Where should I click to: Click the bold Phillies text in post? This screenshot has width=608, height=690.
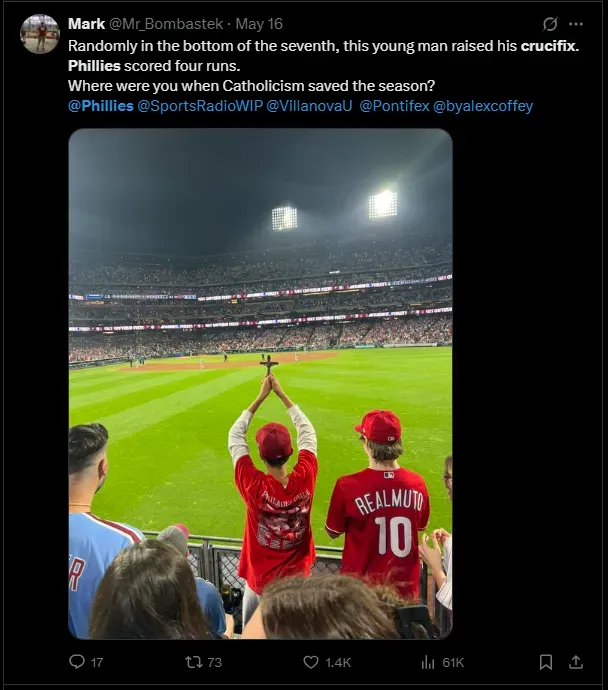94,66
